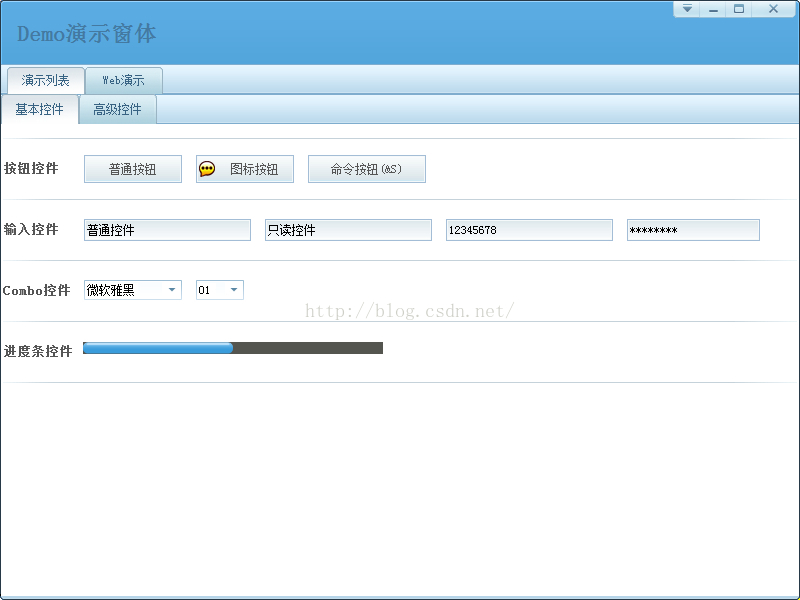Click the 进度条控件 label
800x600 pixels.
pyautogui.click(x=38, y=351)
